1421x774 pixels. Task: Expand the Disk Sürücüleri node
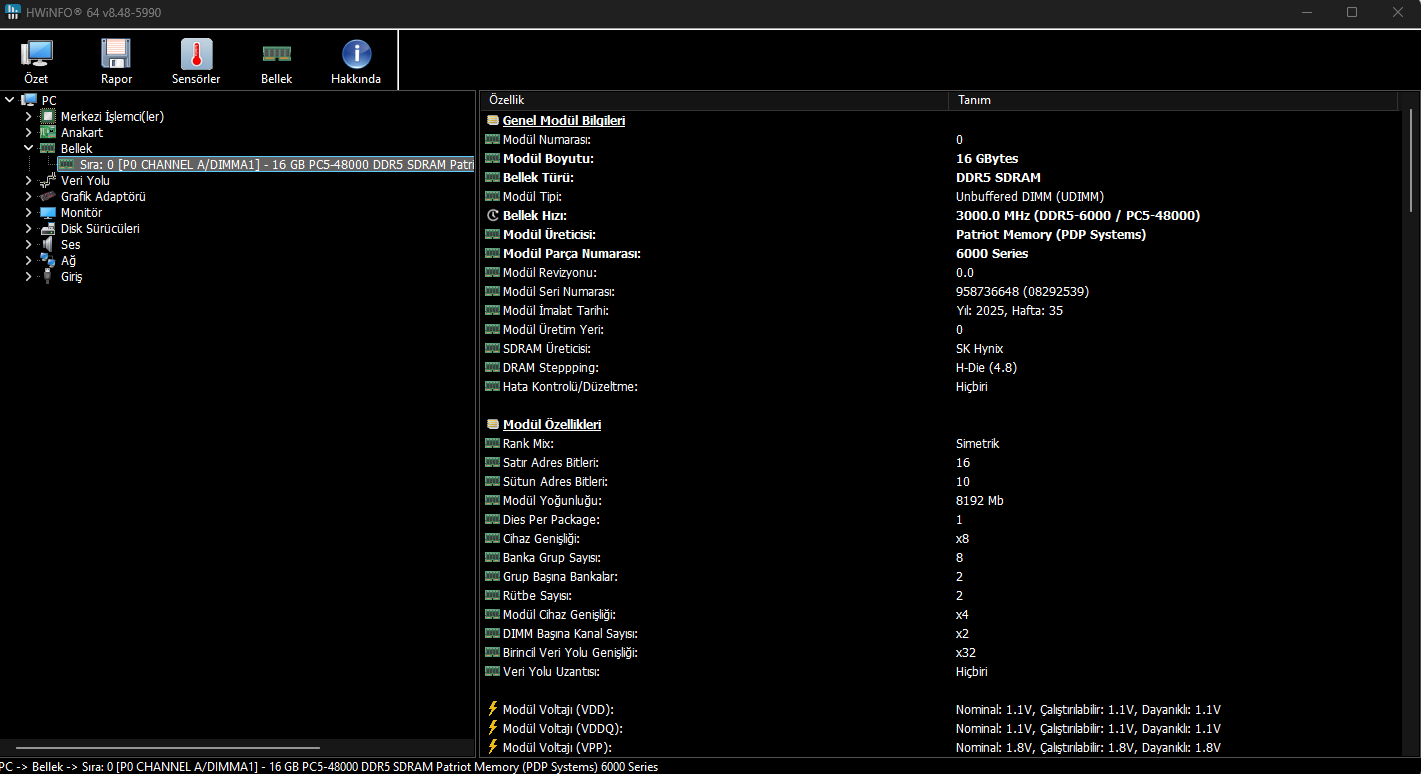pos(28,228)
